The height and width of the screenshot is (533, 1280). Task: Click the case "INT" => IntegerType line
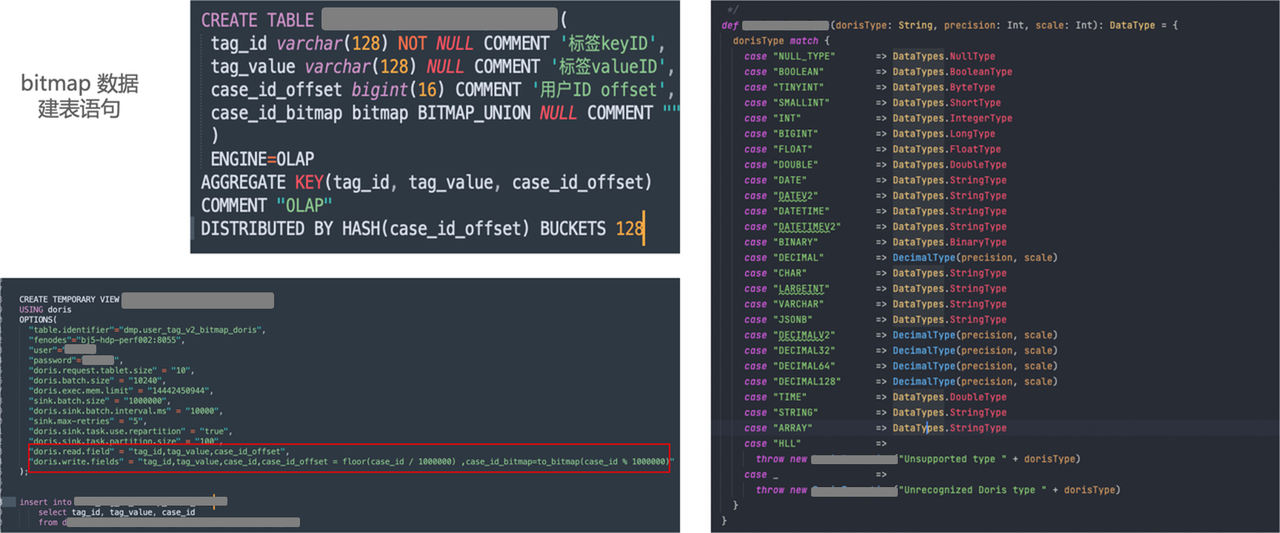pos(878,118)
